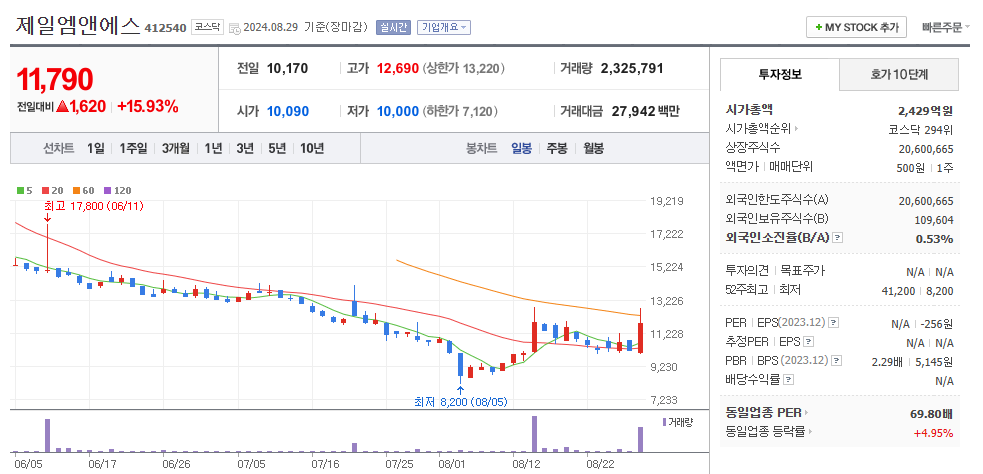983x474 pixels.
Task: Open the 빠른주문 dropdown
Action: click(945, 28)
